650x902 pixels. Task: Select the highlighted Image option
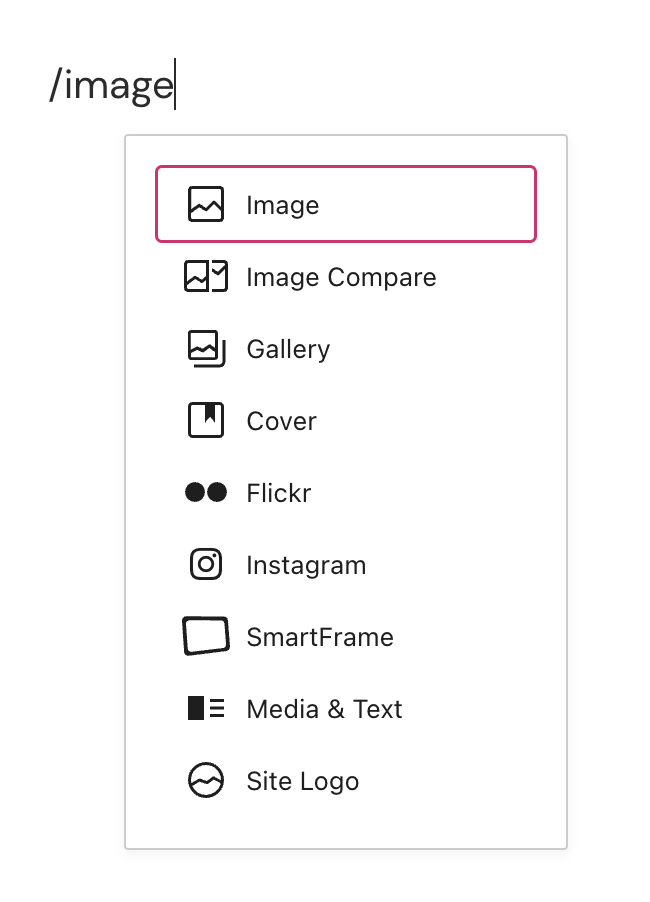[346, 204]
